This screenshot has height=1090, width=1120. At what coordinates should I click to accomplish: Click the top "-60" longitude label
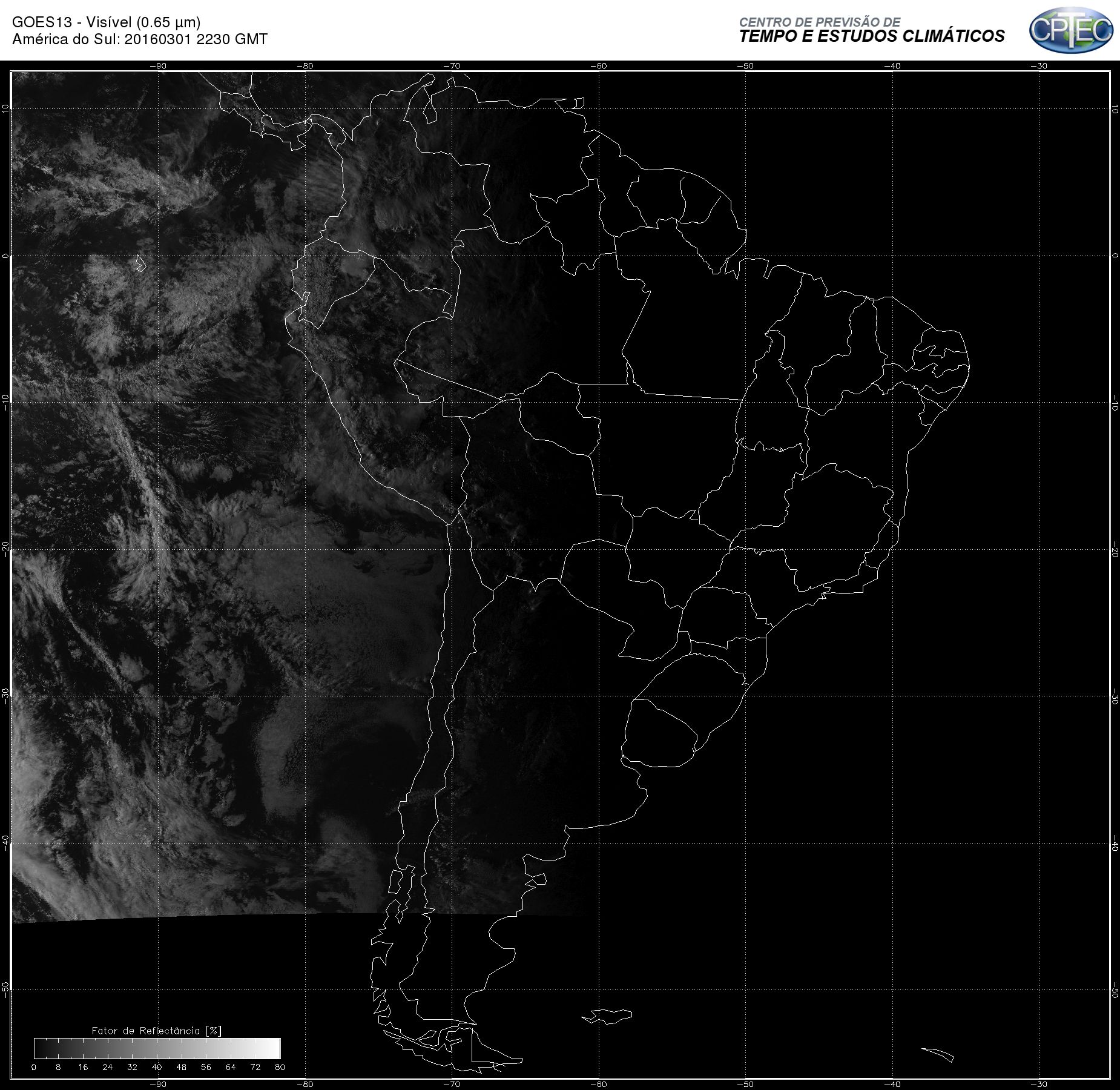tap(598, 66)
